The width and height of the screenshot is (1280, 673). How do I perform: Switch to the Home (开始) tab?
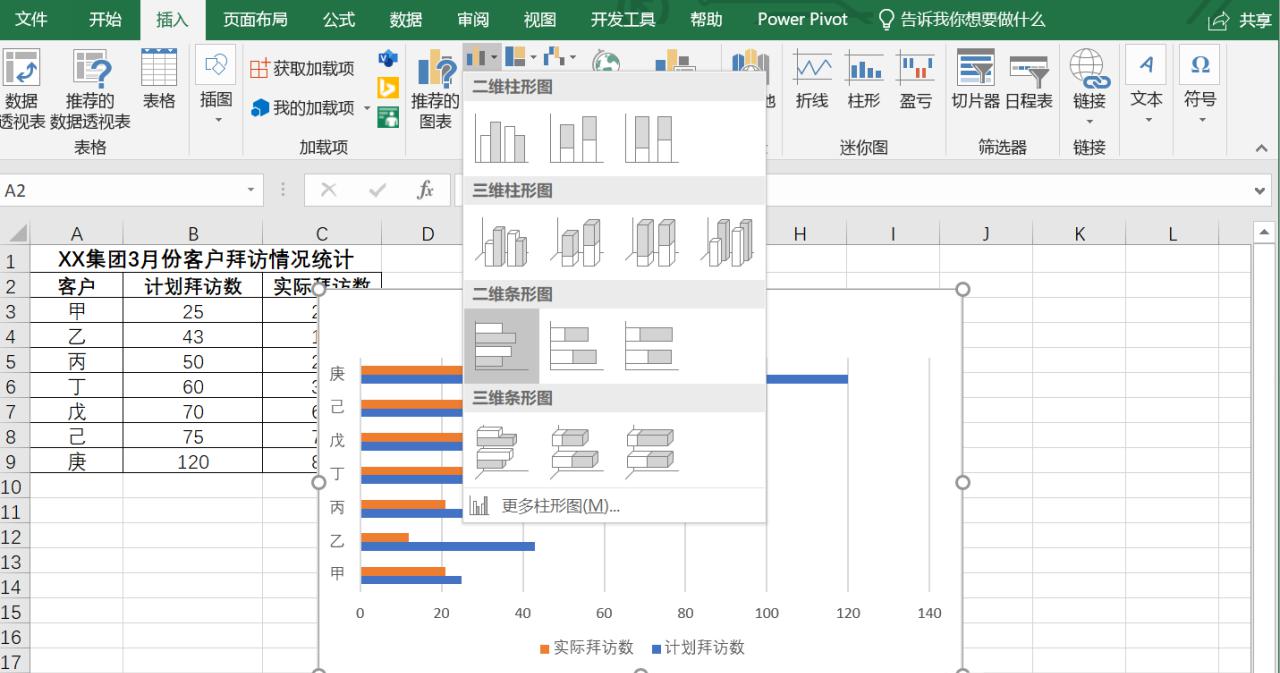point(105,20)
